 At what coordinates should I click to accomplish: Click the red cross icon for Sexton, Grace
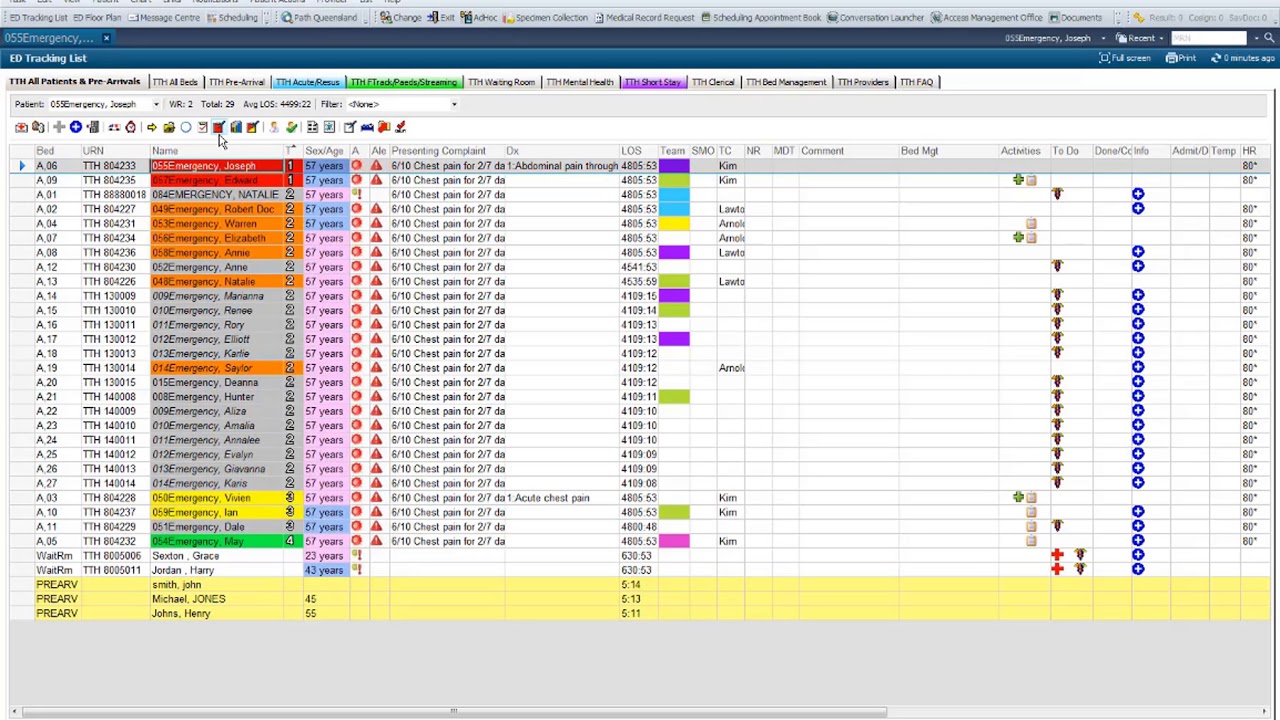1057,555
